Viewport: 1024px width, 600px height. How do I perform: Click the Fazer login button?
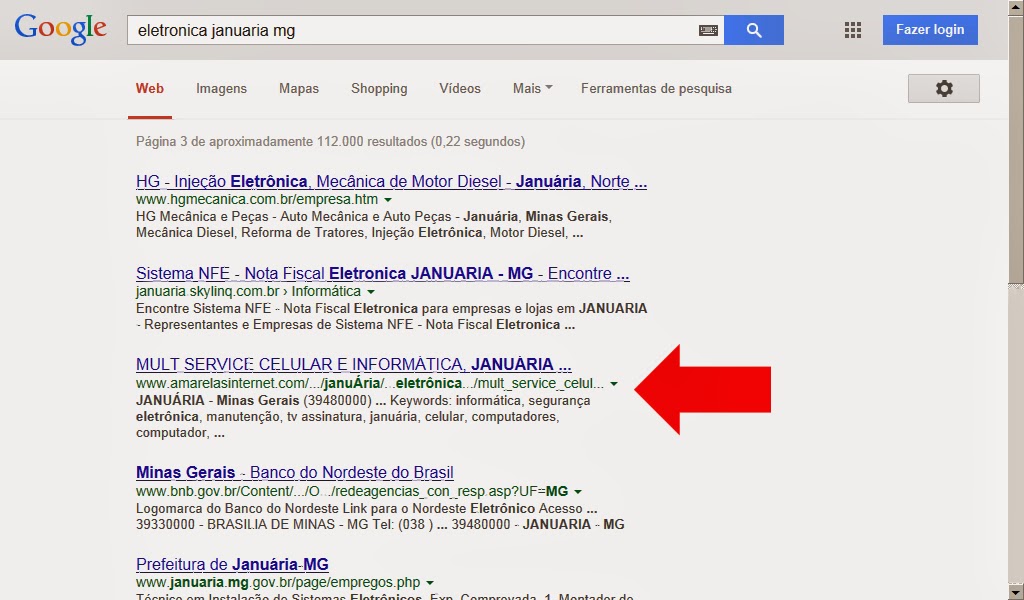pyautogui.click(x=930, y=30)
